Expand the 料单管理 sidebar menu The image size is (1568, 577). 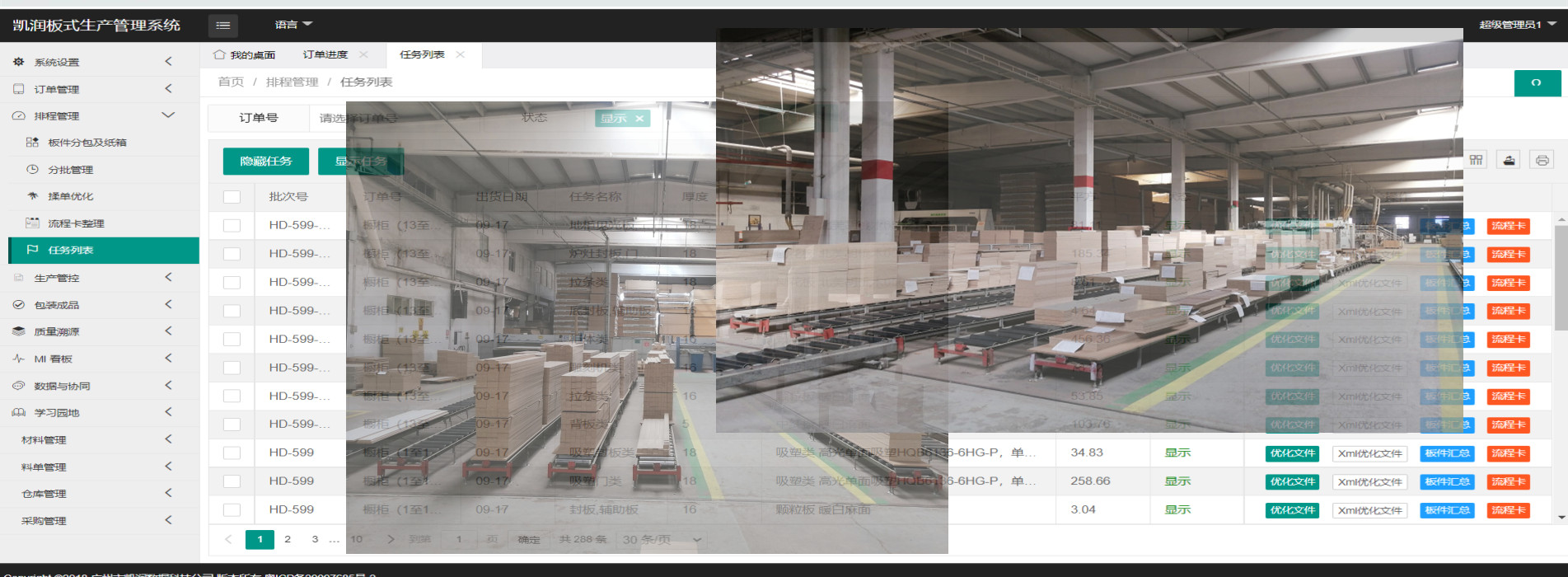168,467
